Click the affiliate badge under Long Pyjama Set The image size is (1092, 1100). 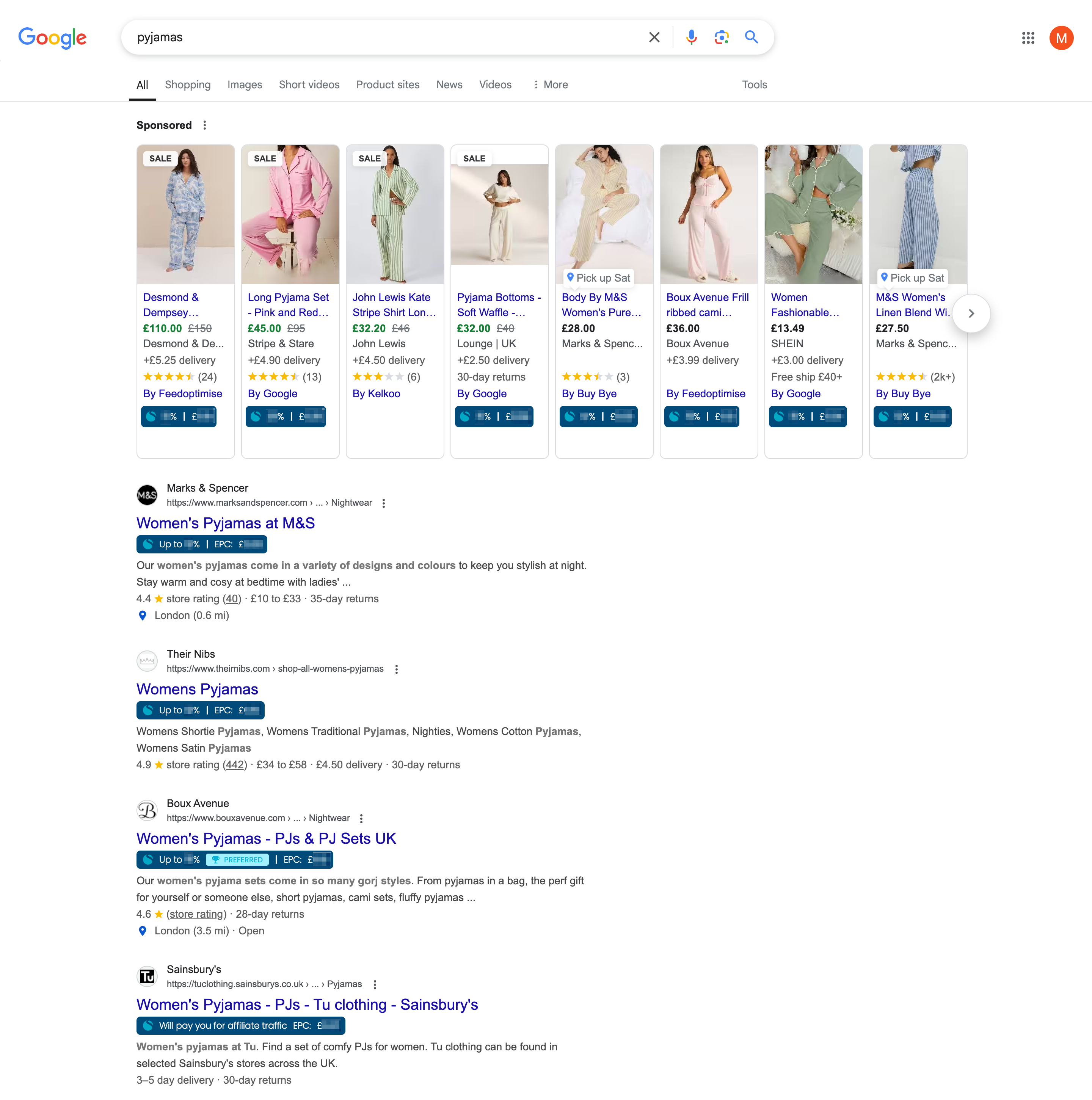tap(286, 417)
